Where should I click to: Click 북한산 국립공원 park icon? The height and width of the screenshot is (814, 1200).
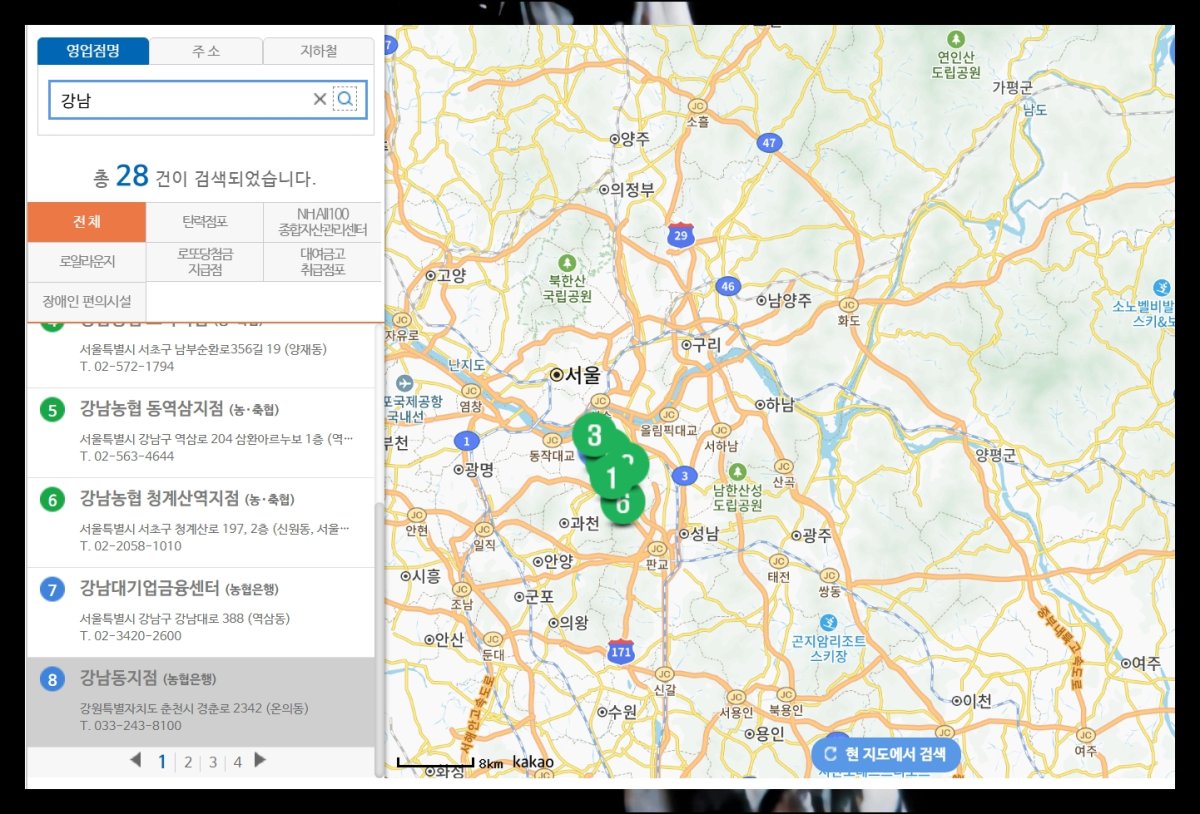(x=568, y=261)
